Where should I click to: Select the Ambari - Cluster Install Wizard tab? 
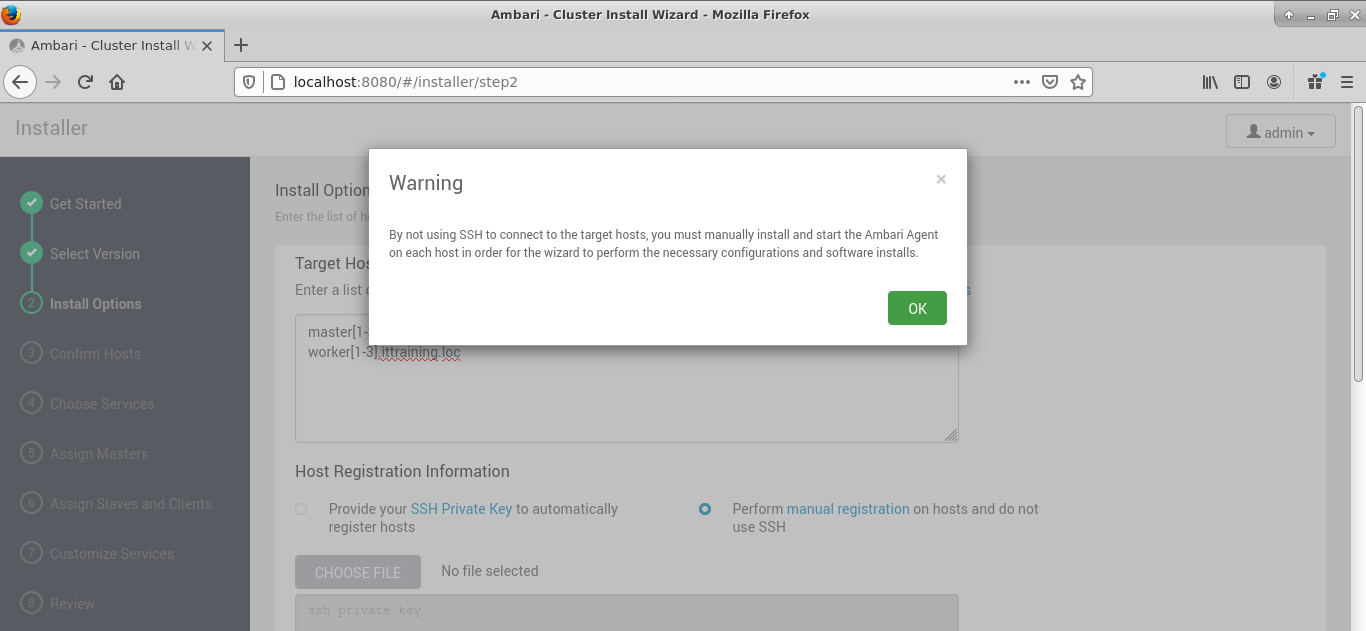(x=112, y=45)
